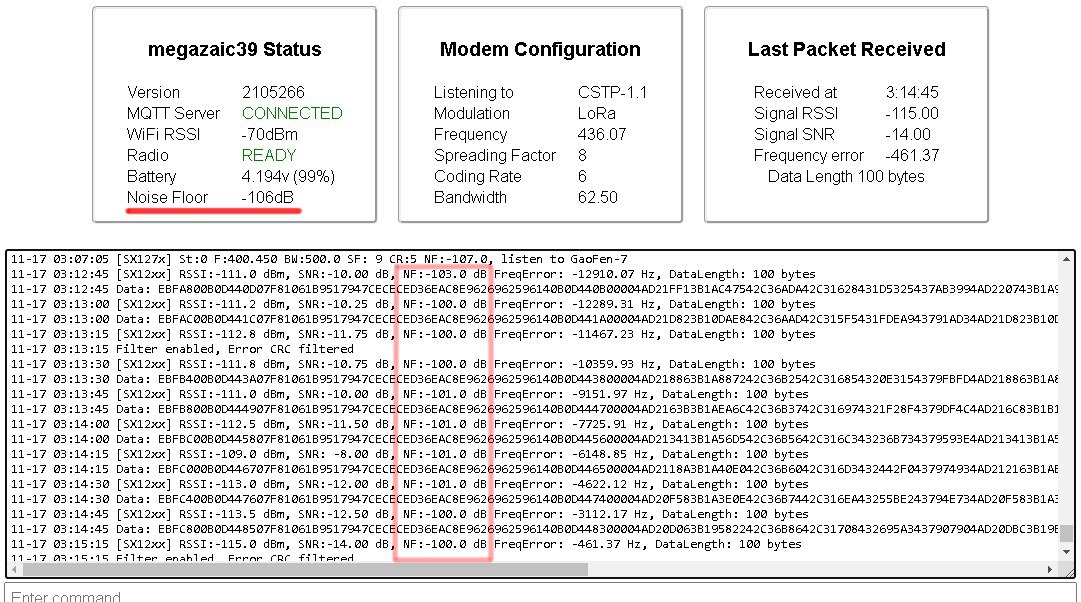Screen dimensions: 1081x602
Task: Click the megazaic39 Status heading
Action: (x=235, y=50)
